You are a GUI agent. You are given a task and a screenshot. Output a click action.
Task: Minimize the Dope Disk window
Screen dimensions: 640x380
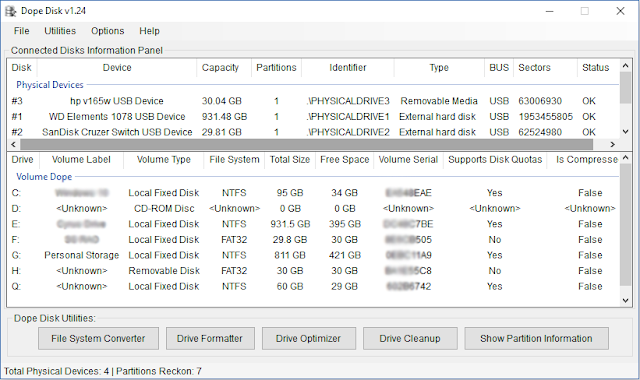(x=550, y=11)
